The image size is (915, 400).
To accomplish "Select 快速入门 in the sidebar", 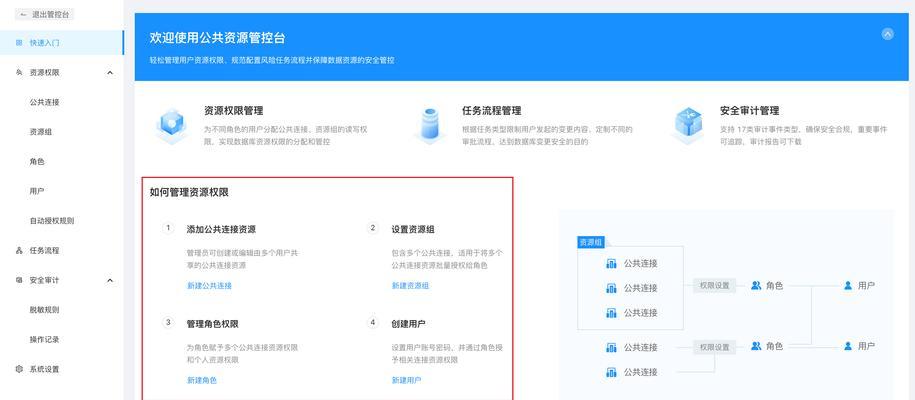I will (x=61, y=43).
